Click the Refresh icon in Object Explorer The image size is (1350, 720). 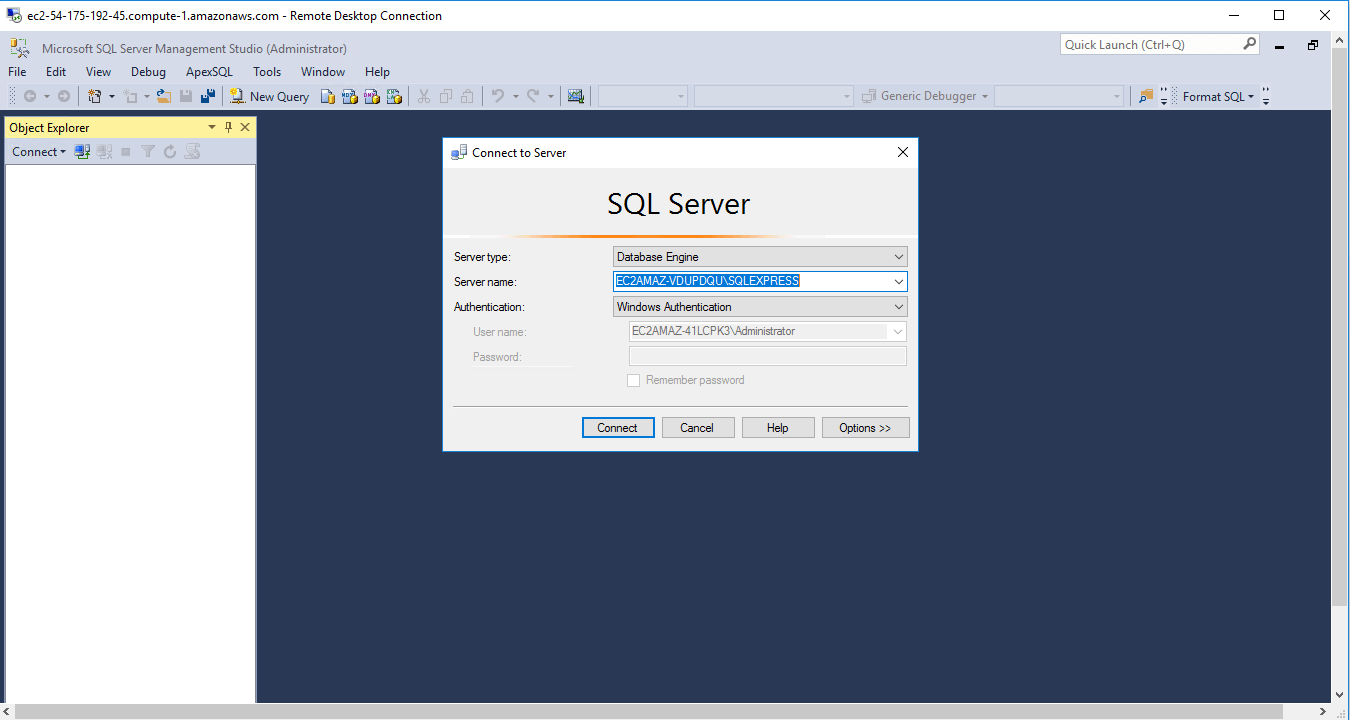(x=169, y=151)
